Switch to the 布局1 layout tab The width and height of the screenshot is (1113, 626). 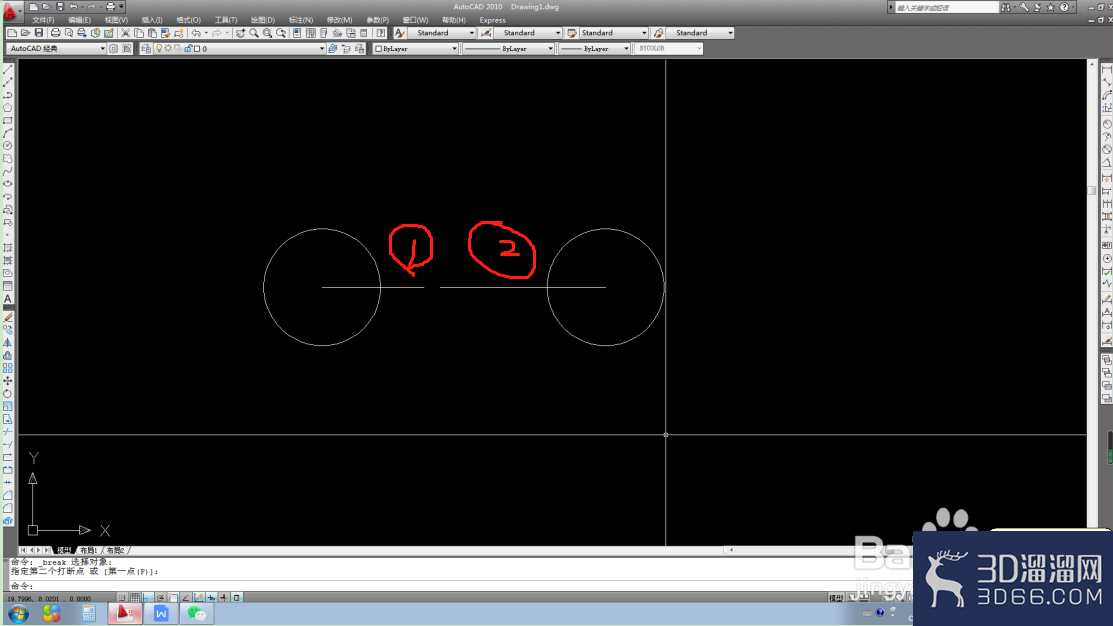coord(88,550)
